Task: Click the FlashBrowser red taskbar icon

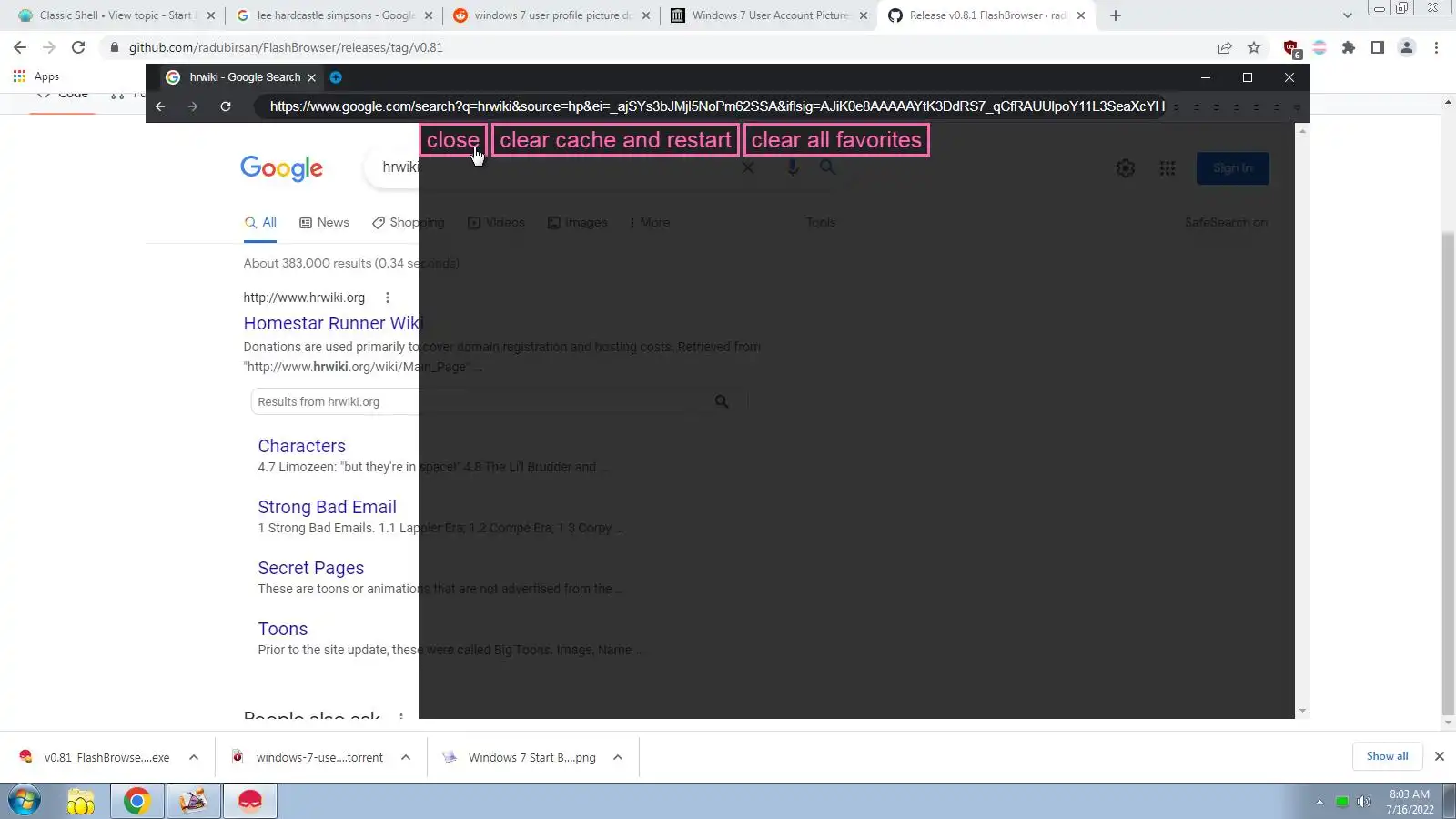Action: pos(249,802)
